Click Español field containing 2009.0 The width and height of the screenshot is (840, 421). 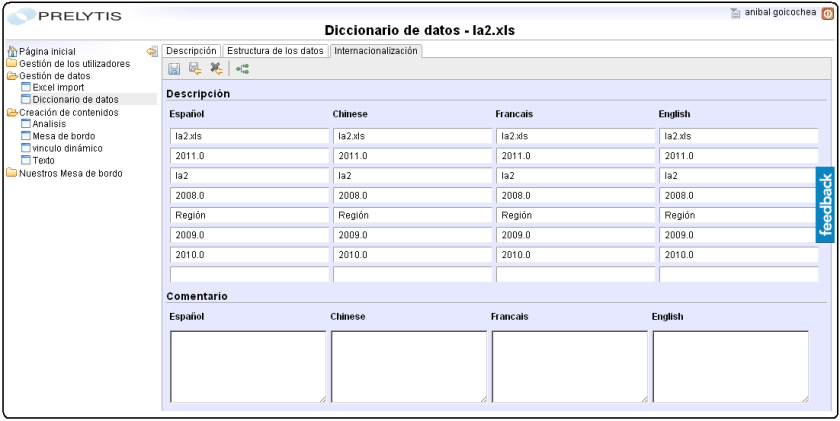point(249,235)
